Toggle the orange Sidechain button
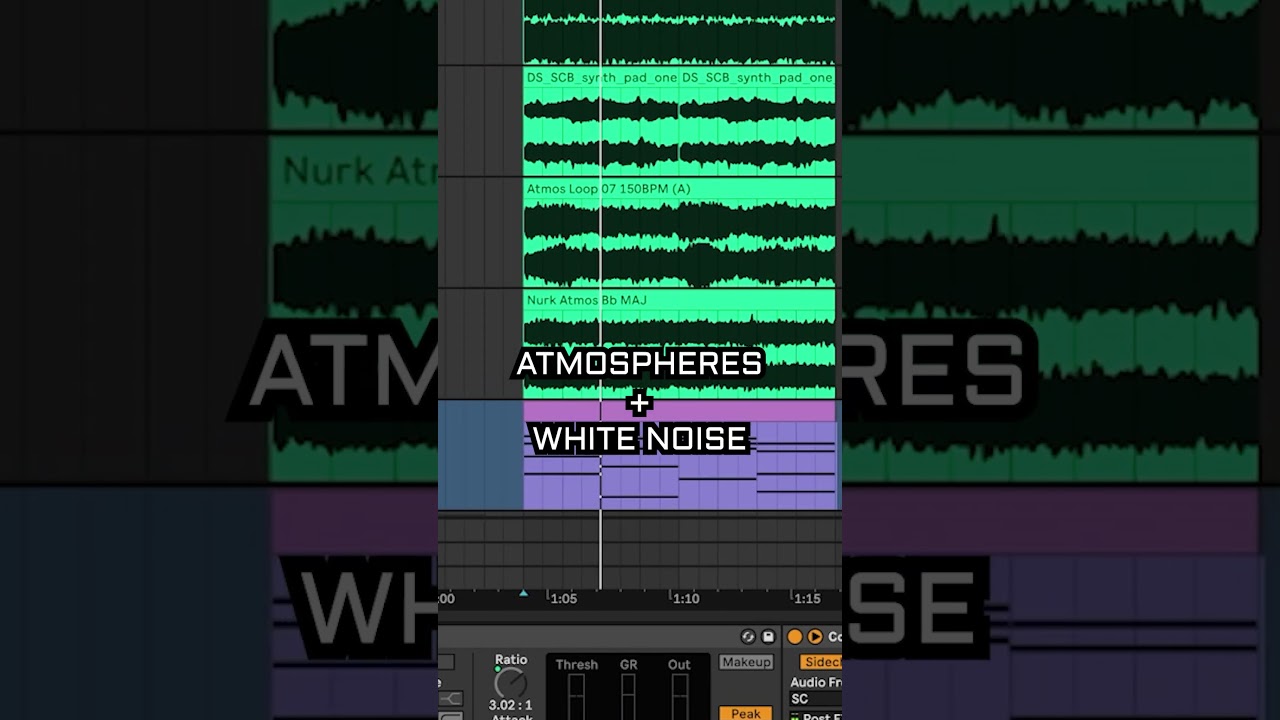The image size is (1280, 720). point(821,662)
